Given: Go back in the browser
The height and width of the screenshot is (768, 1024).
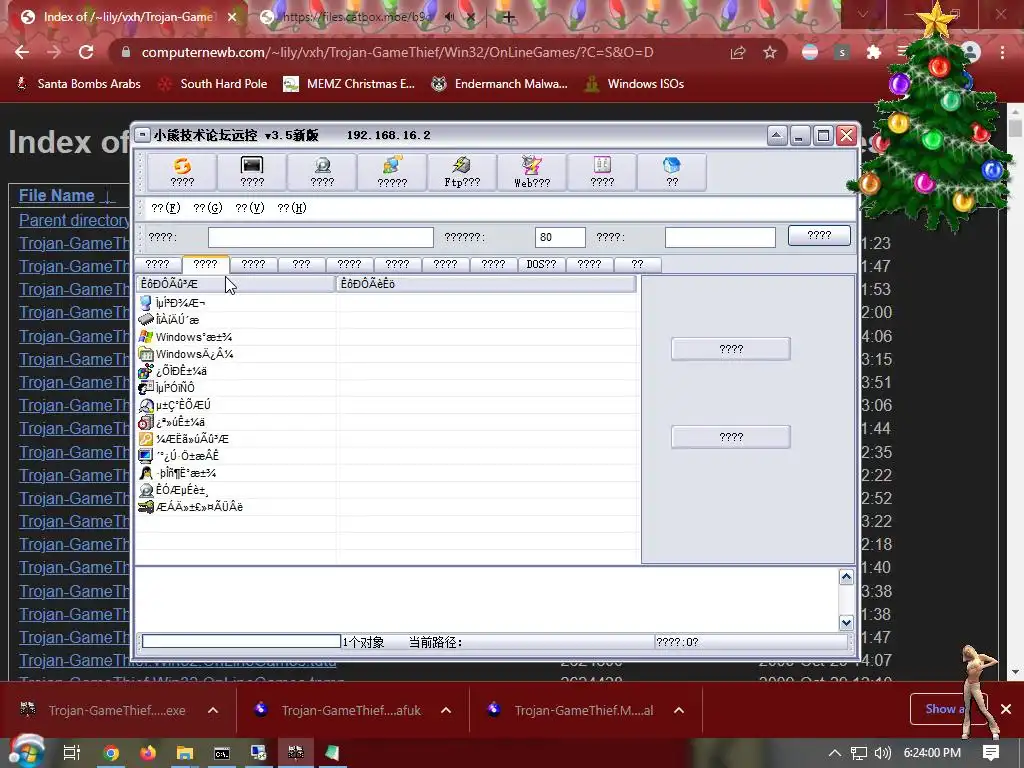Looking at the screenshot, I should (x=22, y=52).
